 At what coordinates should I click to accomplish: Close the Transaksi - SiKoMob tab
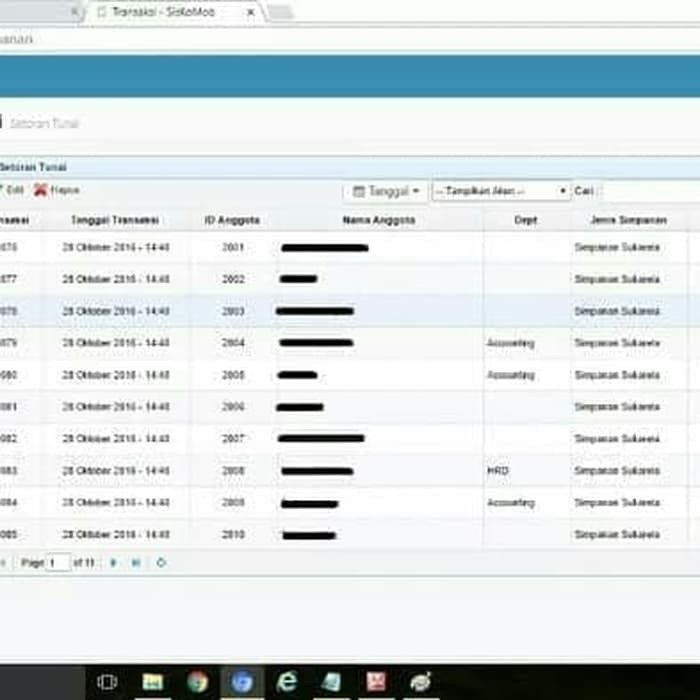251,12
